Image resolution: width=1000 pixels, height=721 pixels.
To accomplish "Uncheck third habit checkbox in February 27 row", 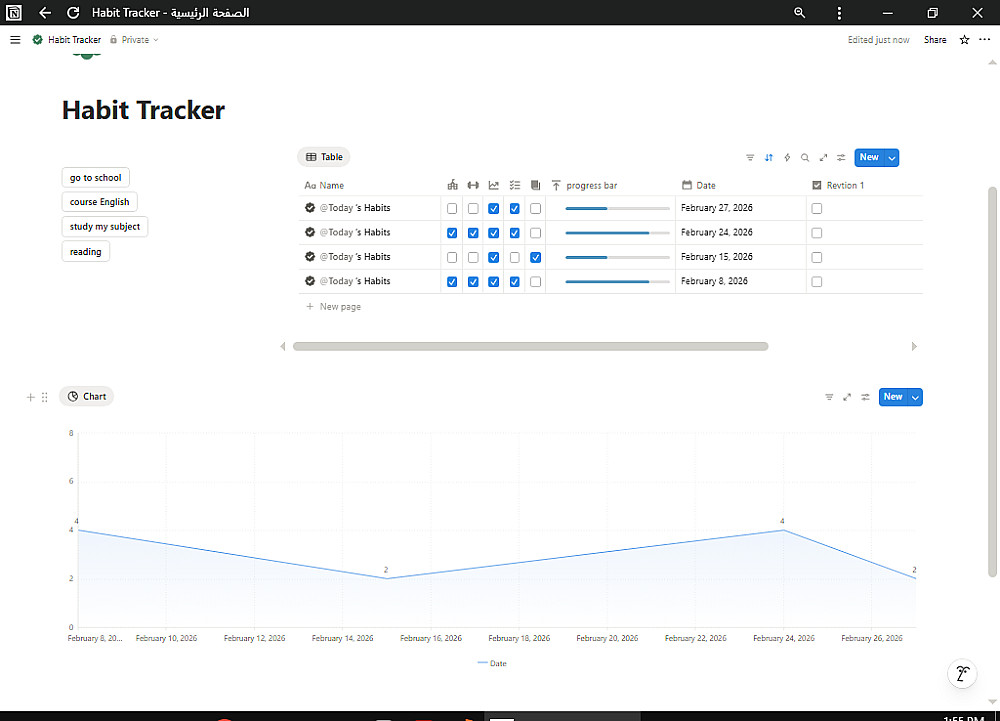I will 494,208.
